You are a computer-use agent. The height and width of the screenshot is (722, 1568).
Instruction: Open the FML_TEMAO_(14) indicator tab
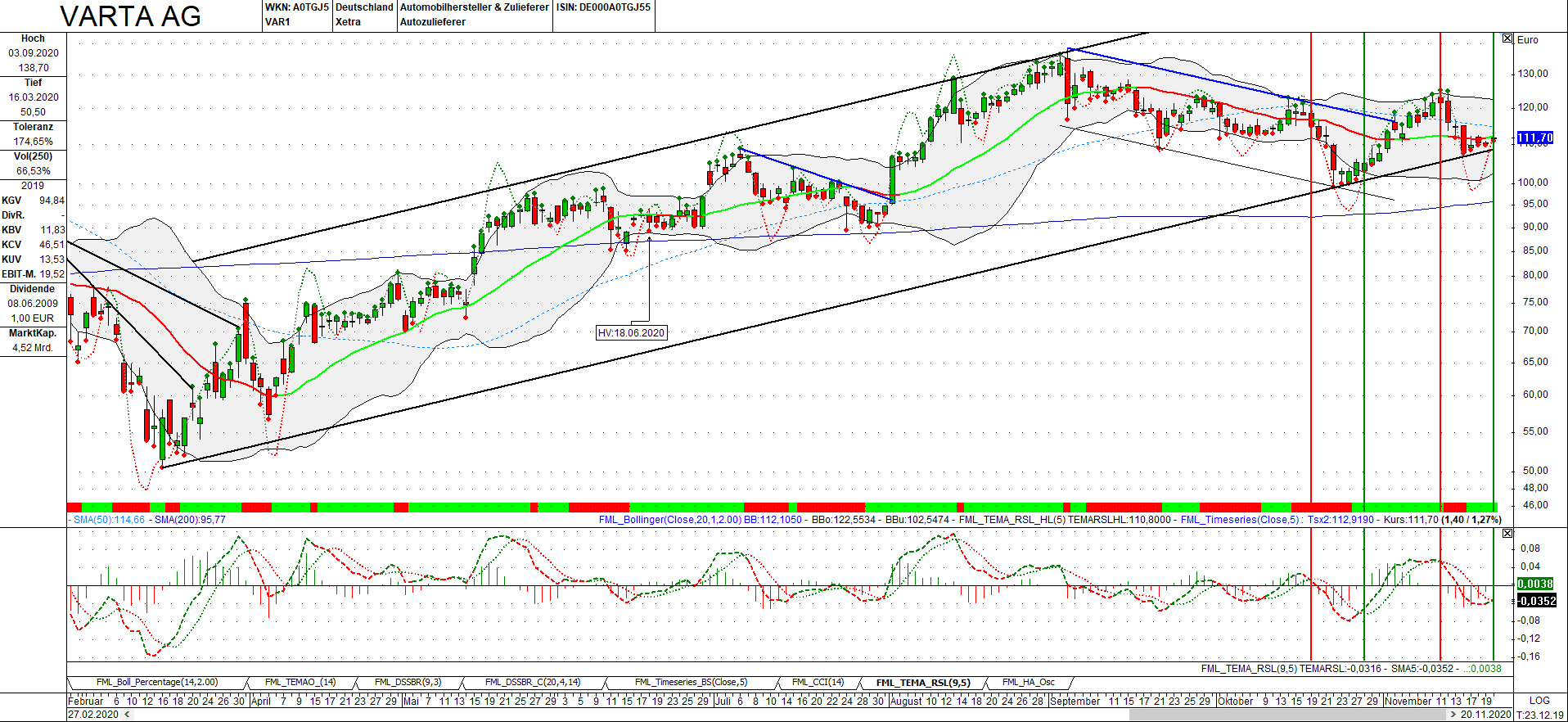tap(300, 683)
